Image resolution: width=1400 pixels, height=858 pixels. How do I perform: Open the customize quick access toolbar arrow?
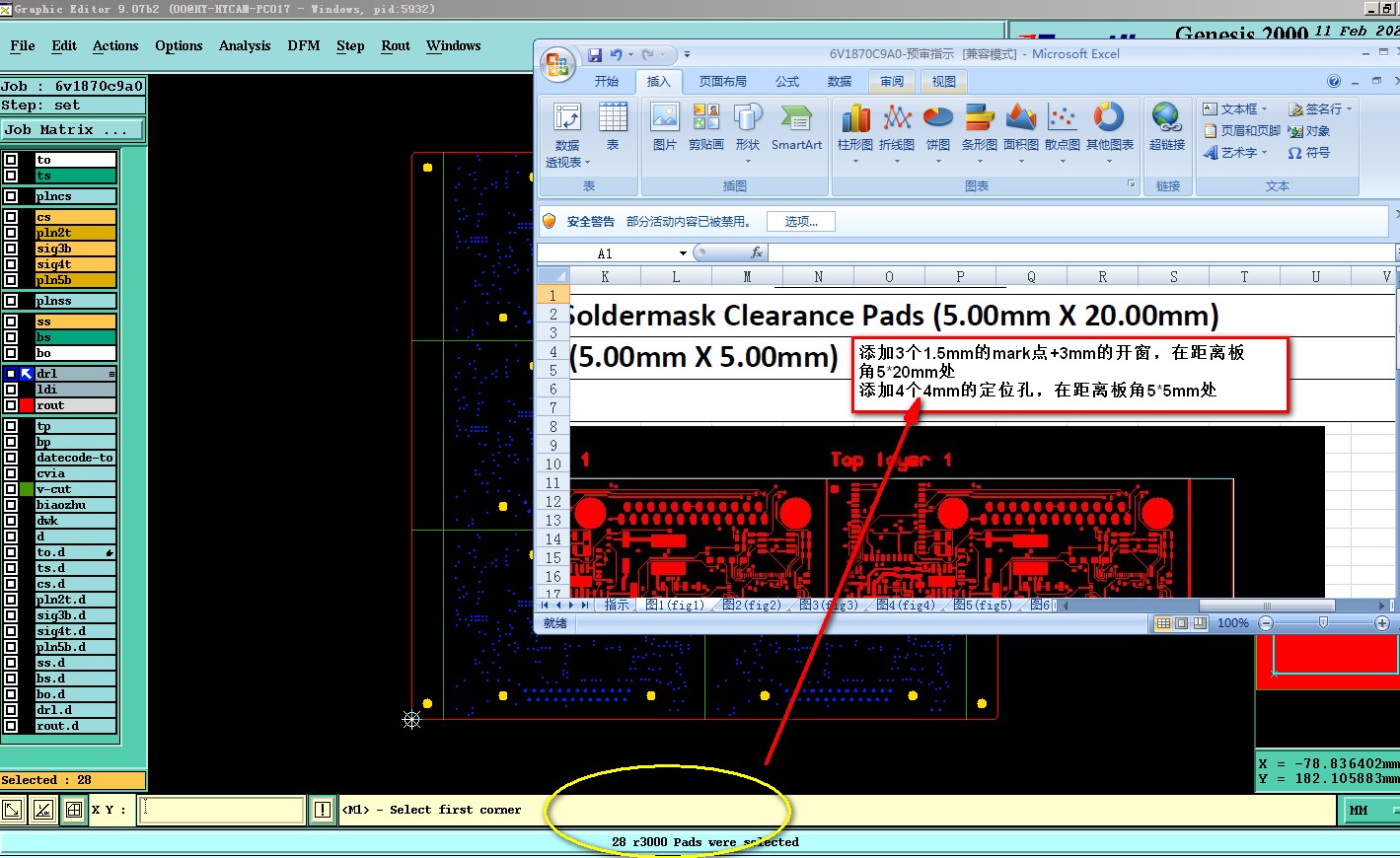687,55
